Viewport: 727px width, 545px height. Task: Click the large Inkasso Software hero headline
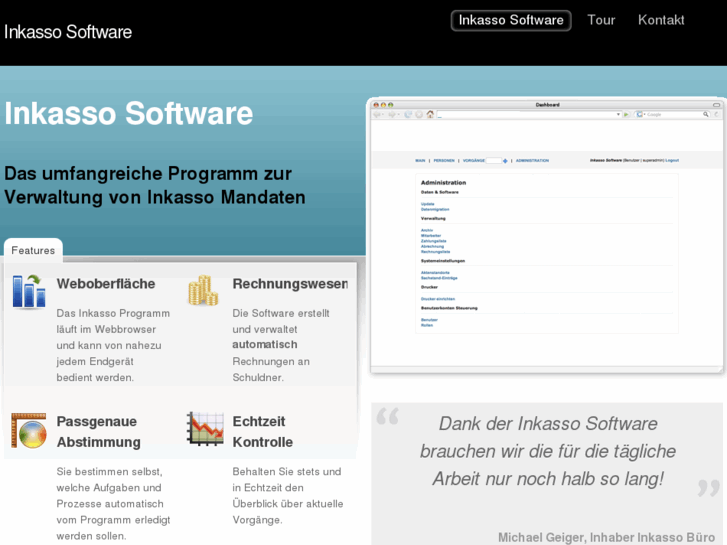[x=129, y=113]
